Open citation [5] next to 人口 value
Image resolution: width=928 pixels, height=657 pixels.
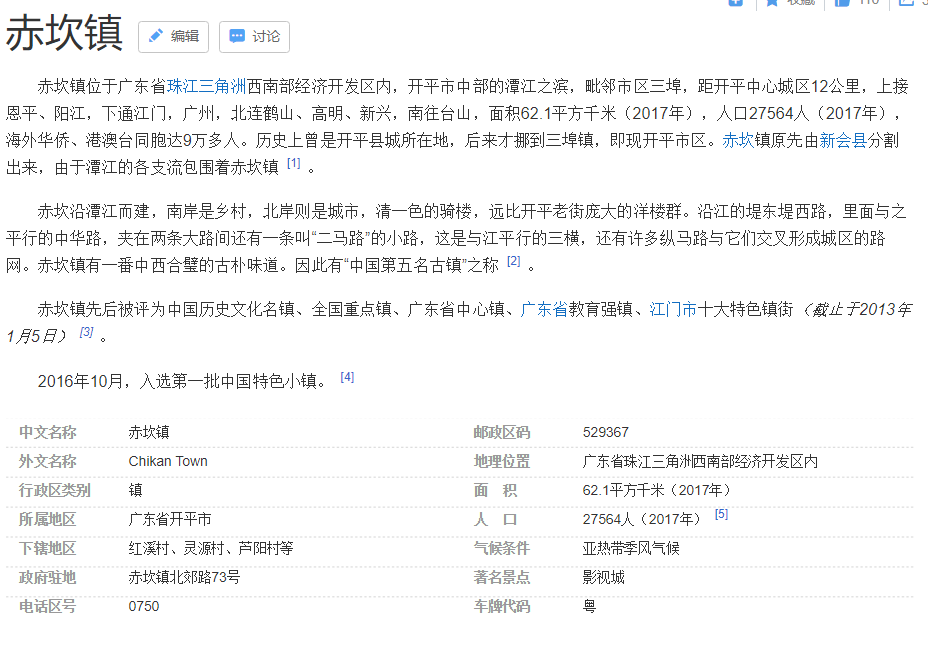[x=721, y=515]
